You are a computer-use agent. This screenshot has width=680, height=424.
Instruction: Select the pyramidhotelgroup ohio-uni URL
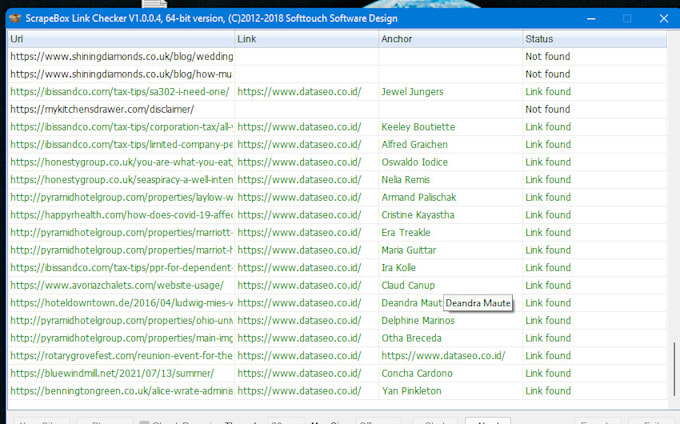(121, 320)
